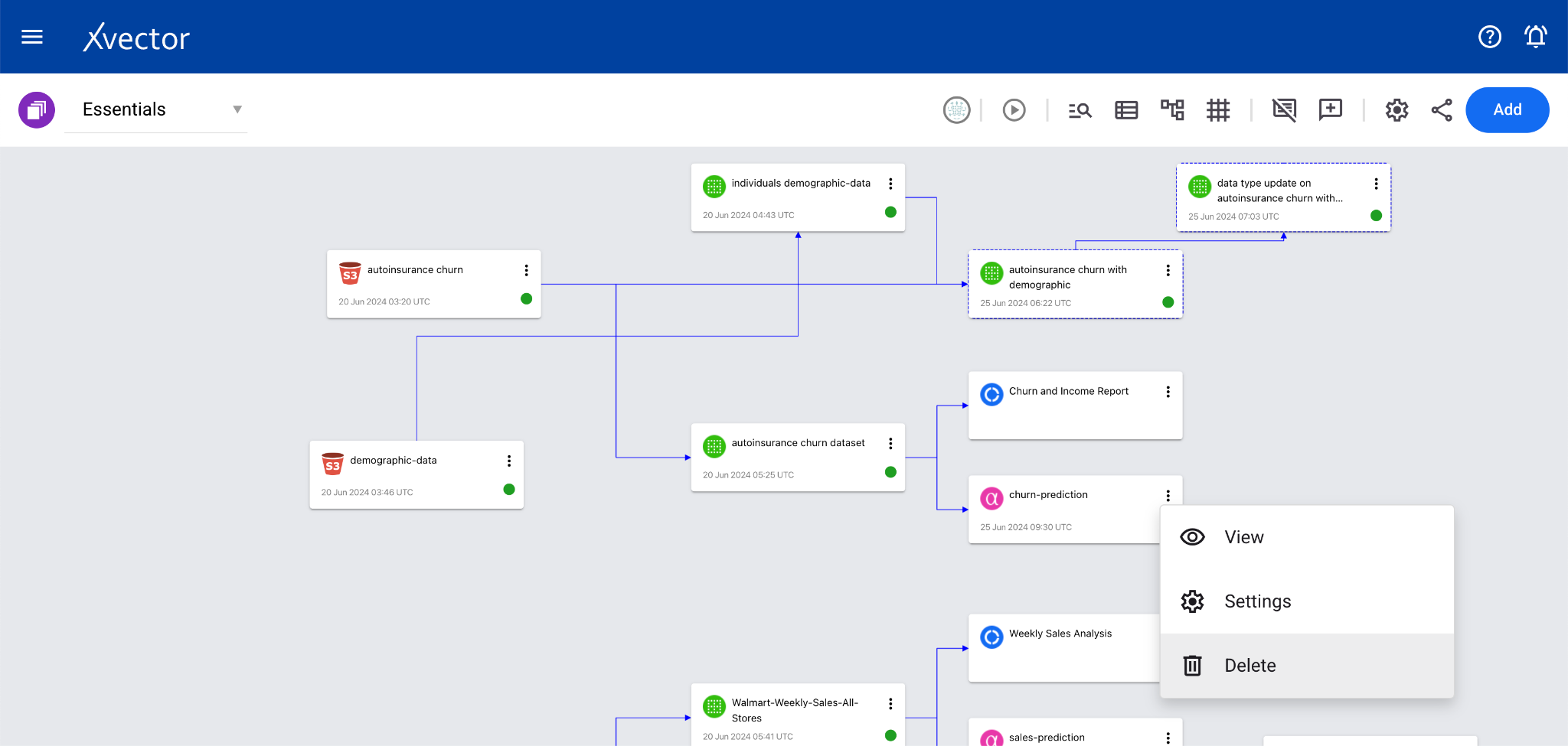1568x746 pixels.
Task: Open options for Churn and Income Report
Action: pyautogui.click(x=1168, y=392)
